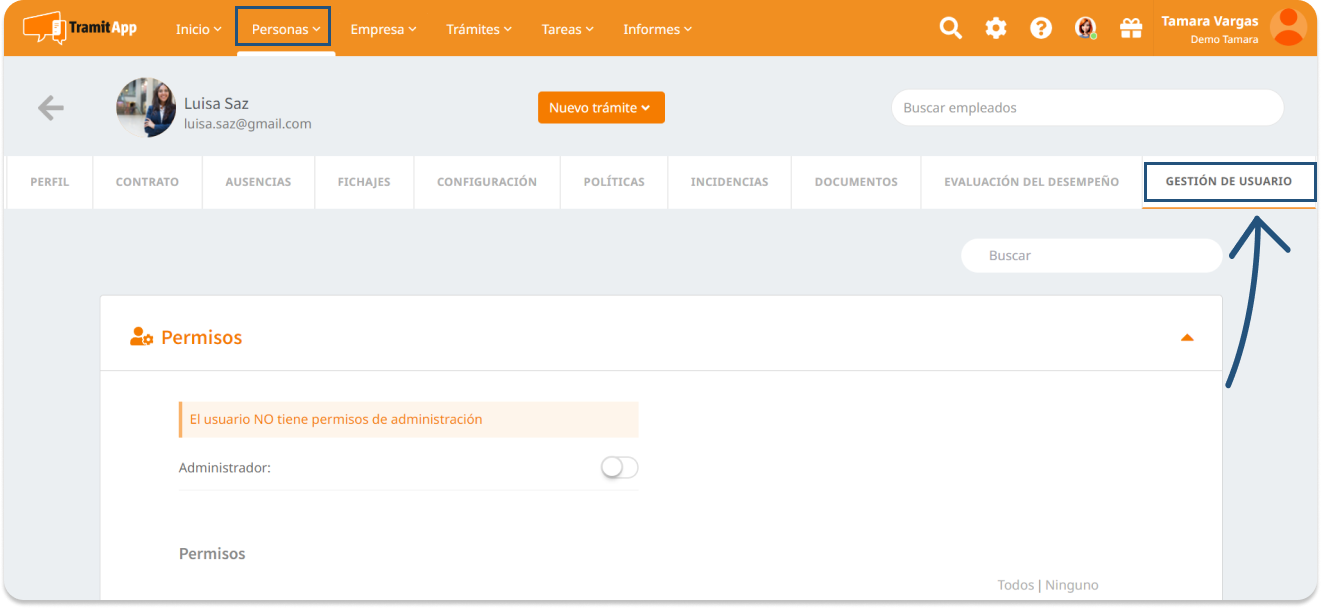Select the Fichajes tab
Screen dimensions: 1322x608
(x=364, y=182)
